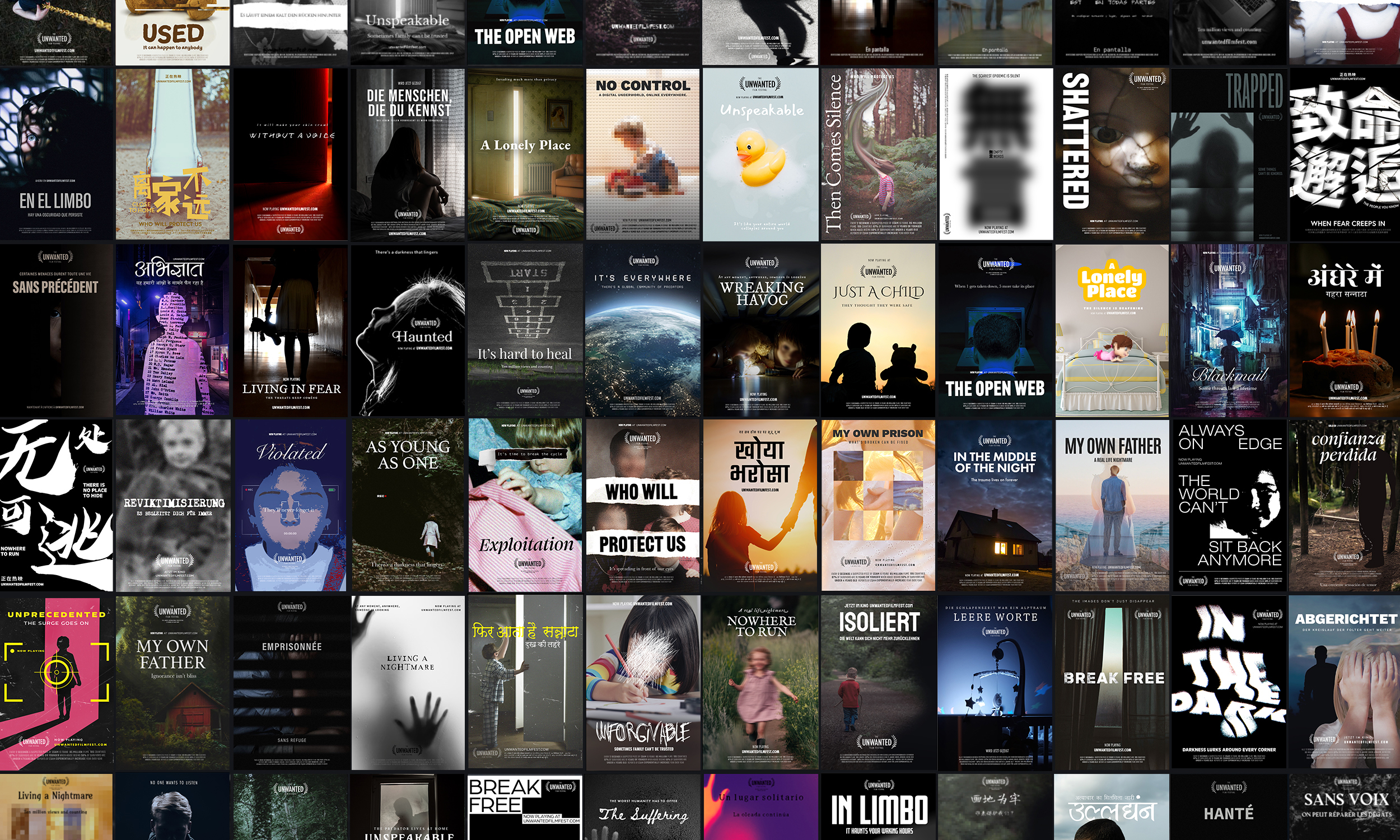
Task: Open the yellow Lonely Place cartoon bed poster
Action: (x=1112, y=330)
